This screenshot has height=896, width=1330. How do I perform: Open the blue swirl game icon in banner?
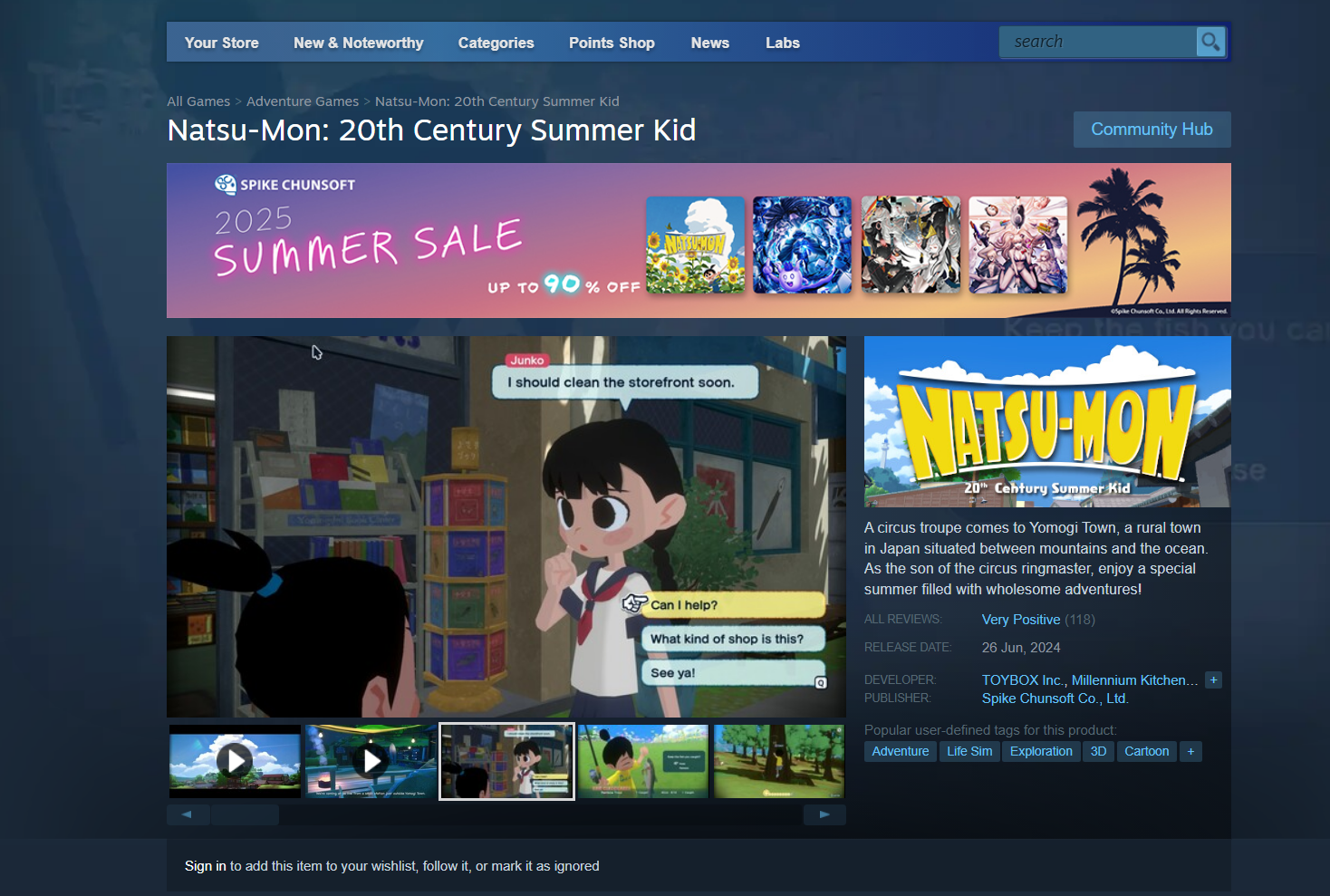(803, 245)
